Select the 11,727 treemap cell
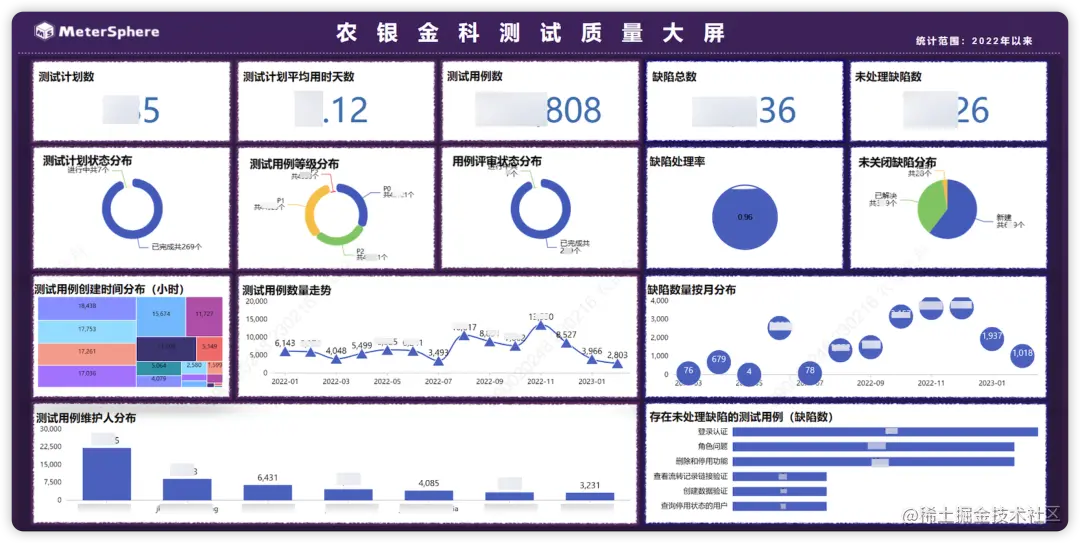1080x543 pixels. click(205, 316)
